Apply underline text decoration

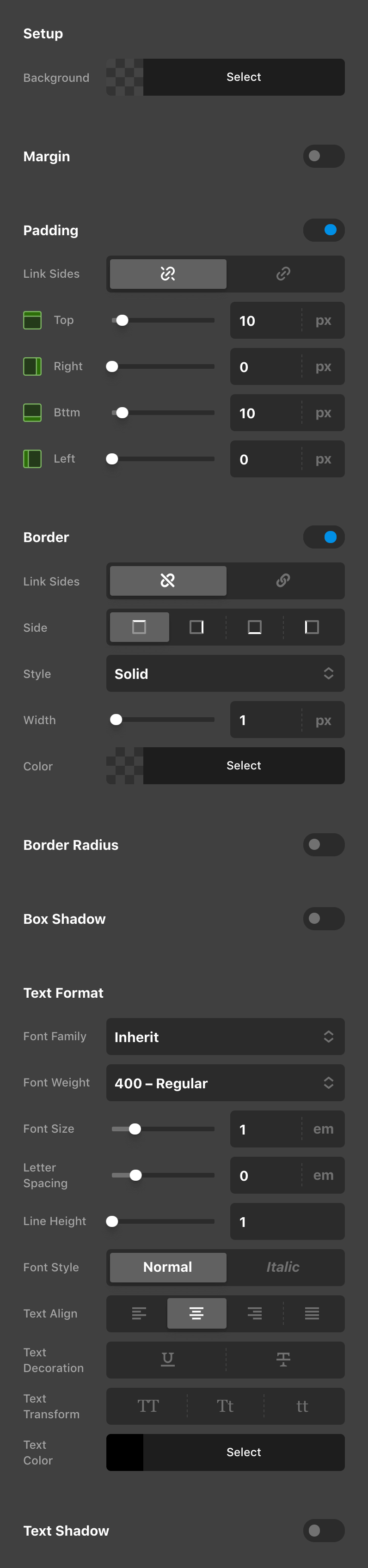pyautogui.click(x=167, y=1359)
